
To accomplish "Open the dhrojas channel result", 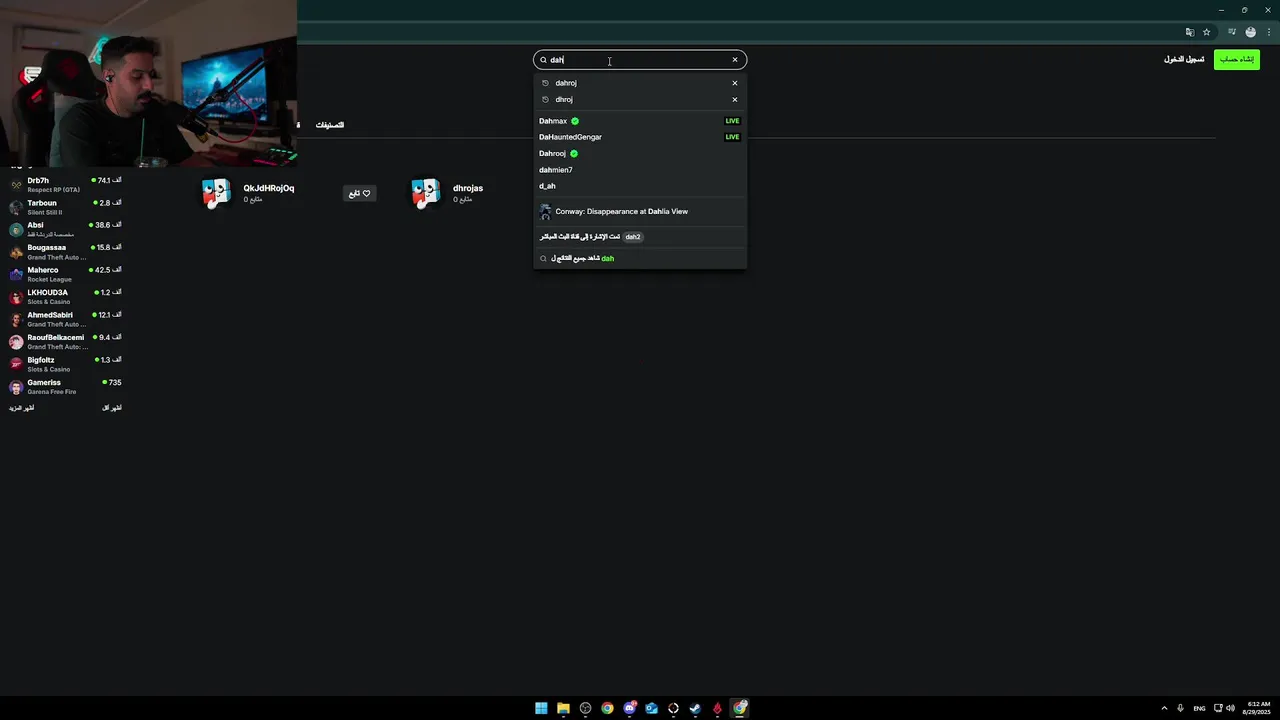I will pos(468,188).
